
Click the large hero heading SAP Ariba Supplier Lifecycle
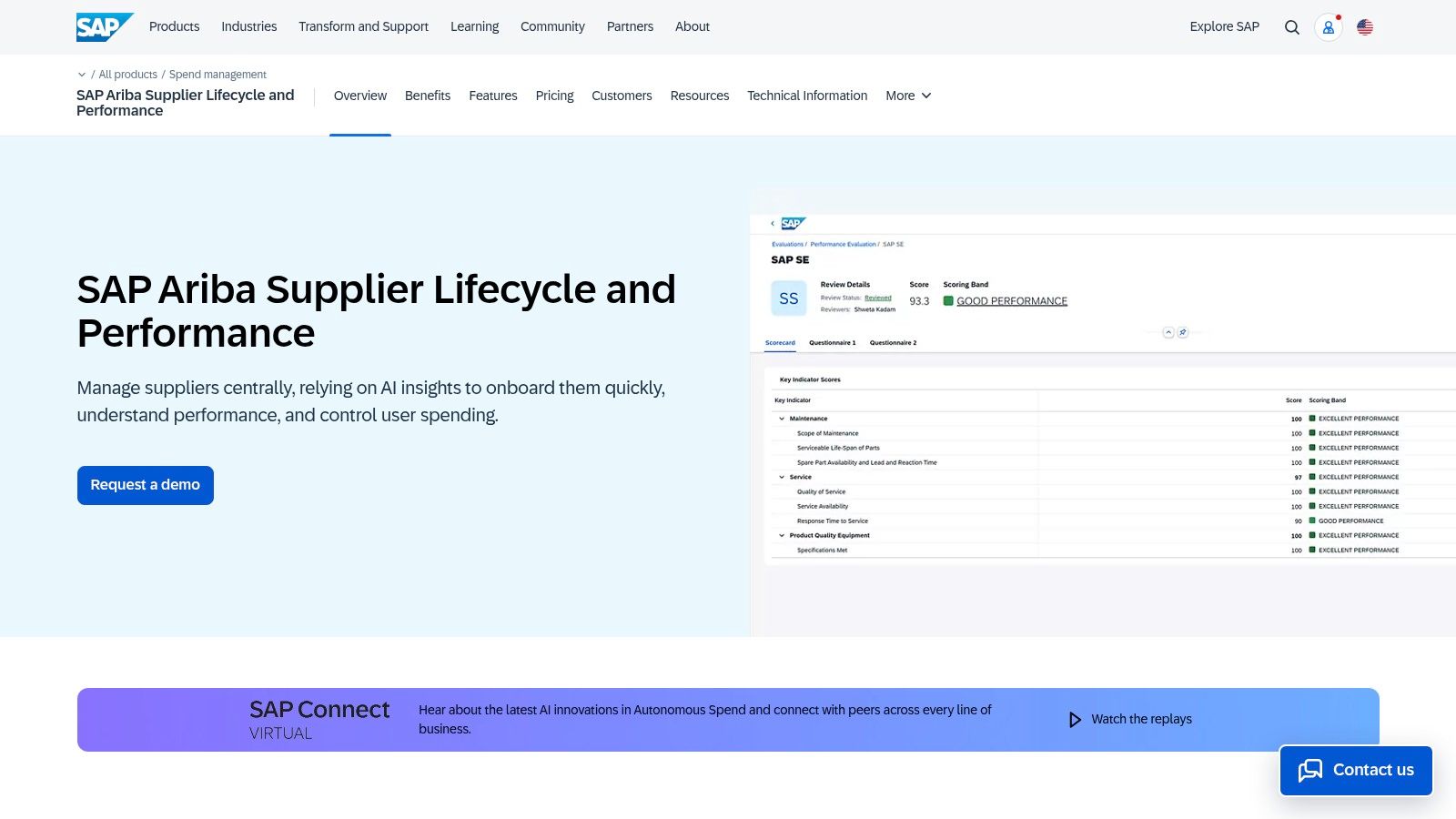377,311
